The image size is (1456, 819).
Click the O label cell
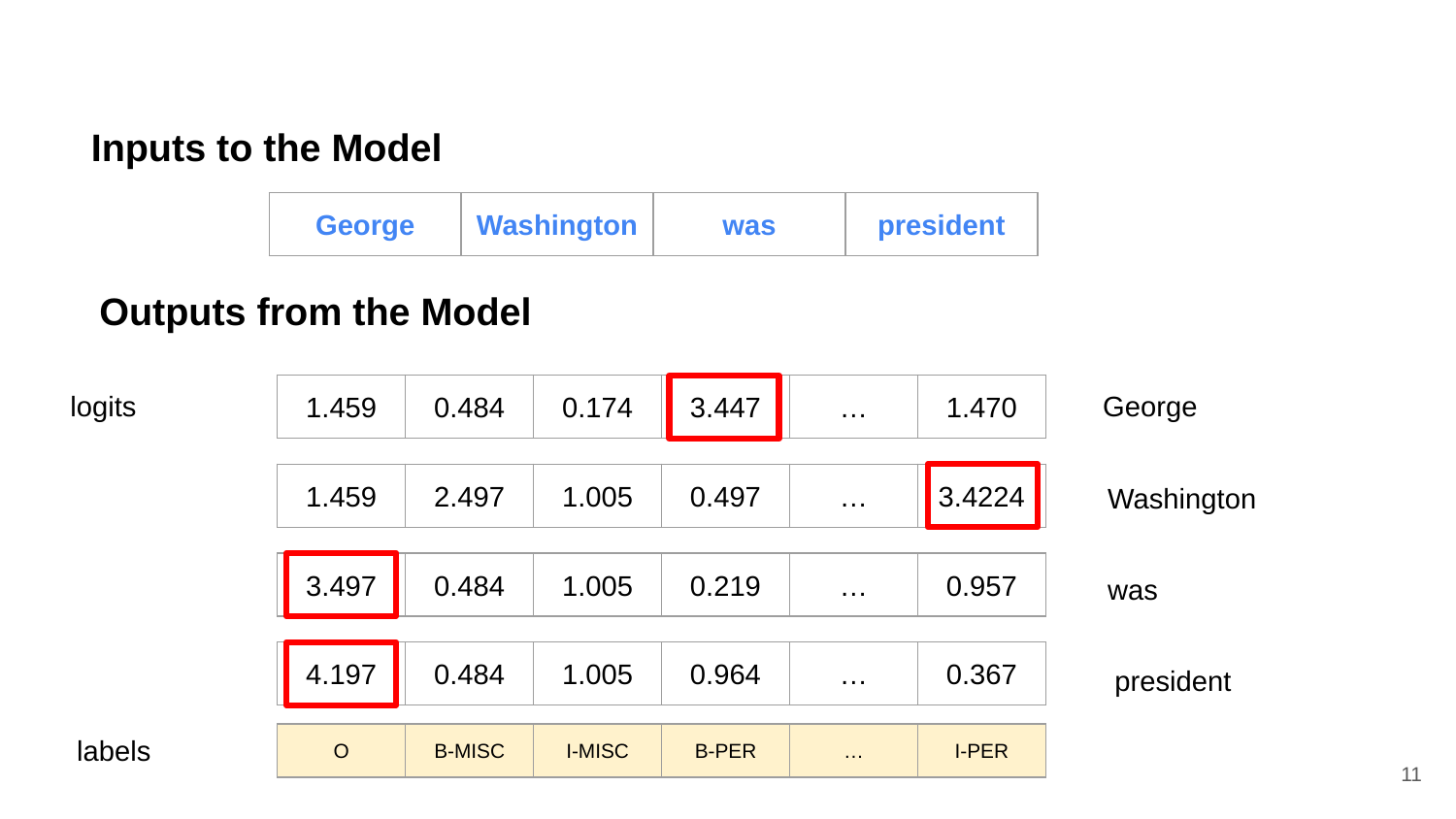point(341,751)
